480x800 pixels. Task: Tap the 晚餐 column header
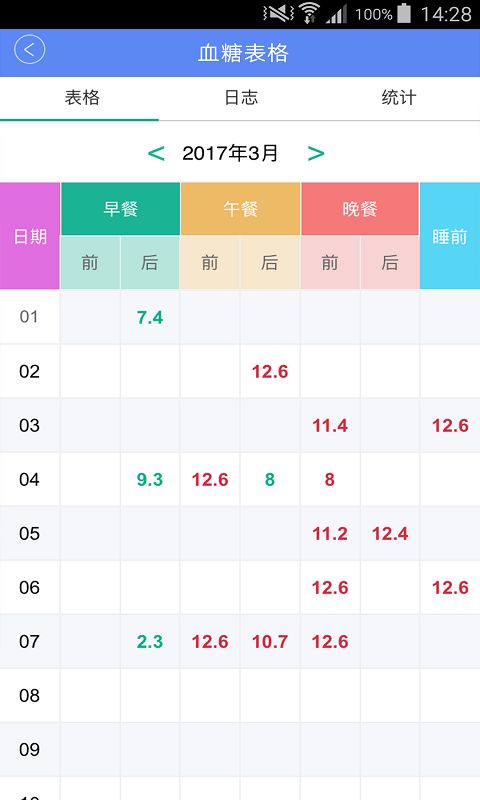tap(360, 209)
